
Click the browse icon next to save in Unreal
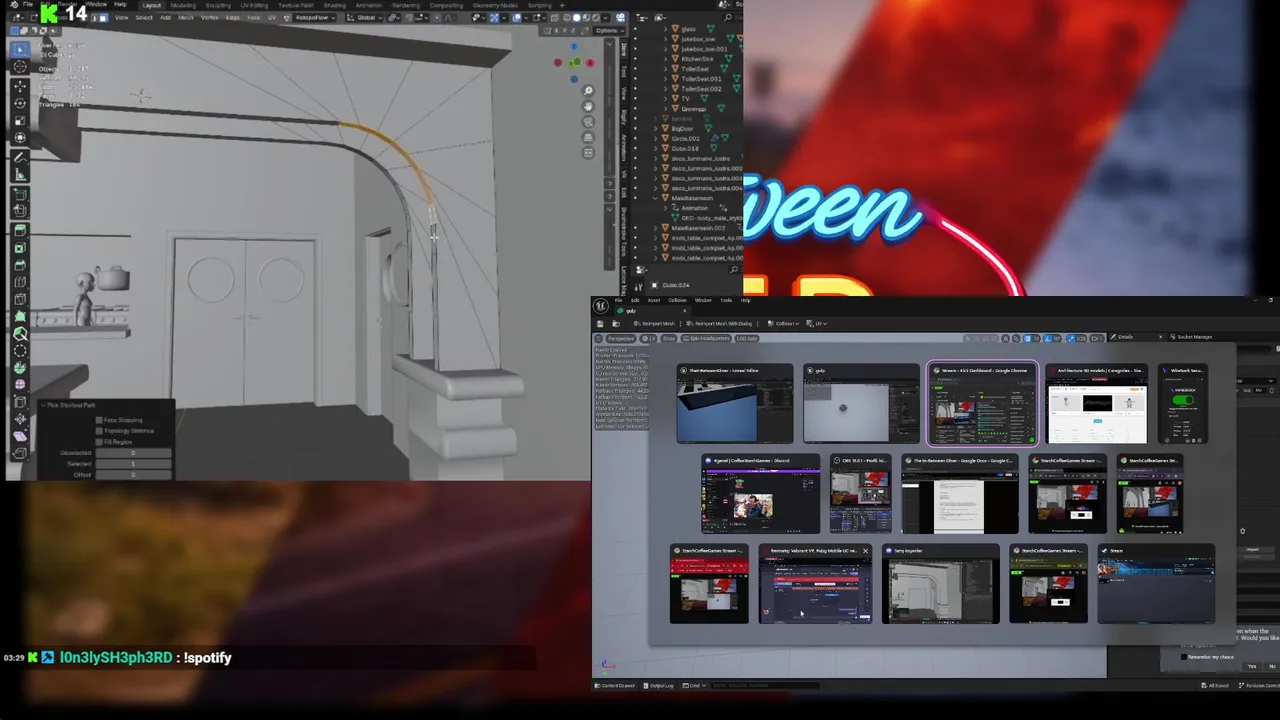(x=616, y=324)
